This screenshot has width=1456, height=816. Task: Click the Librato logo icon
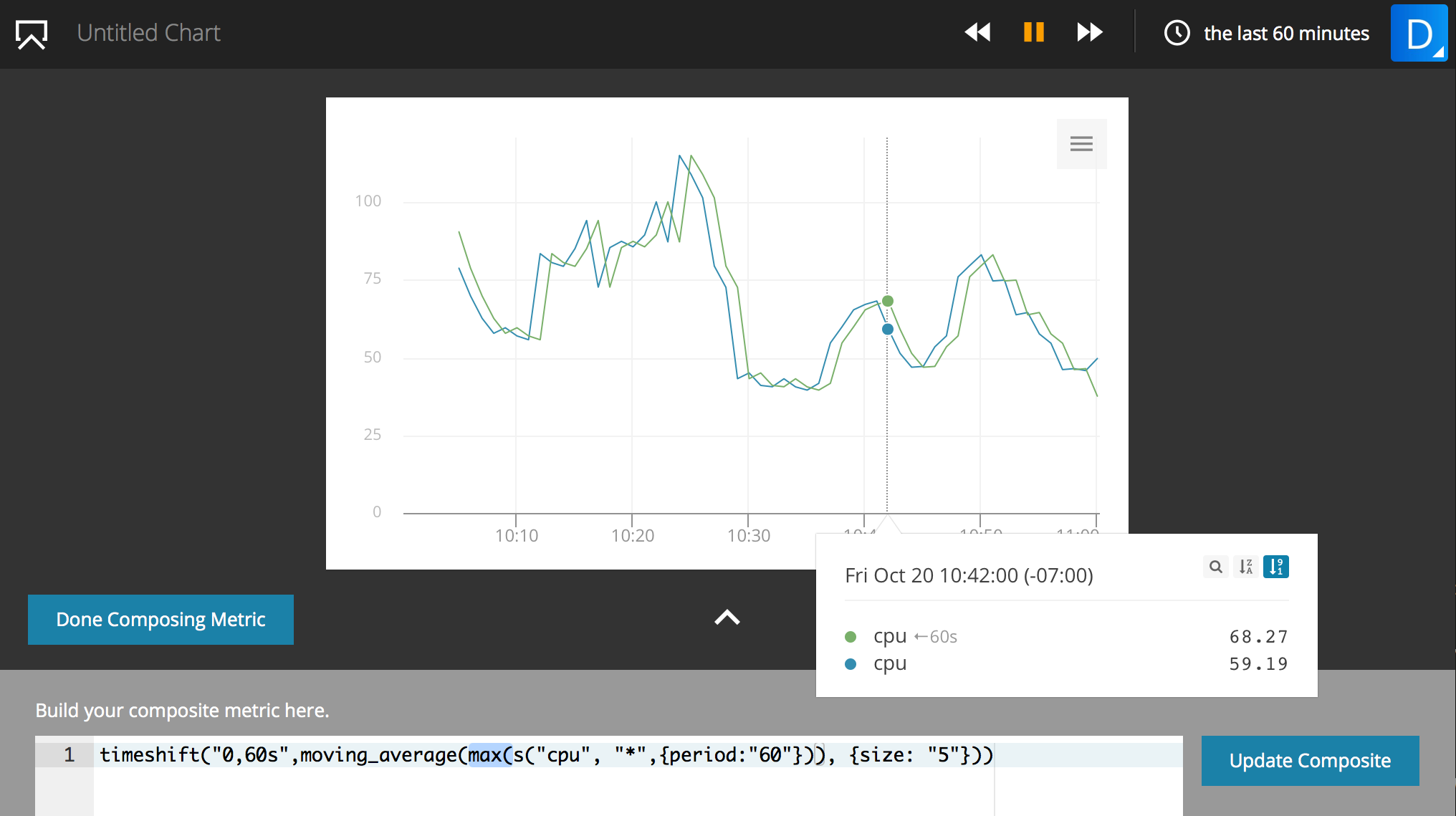[32, 34]
